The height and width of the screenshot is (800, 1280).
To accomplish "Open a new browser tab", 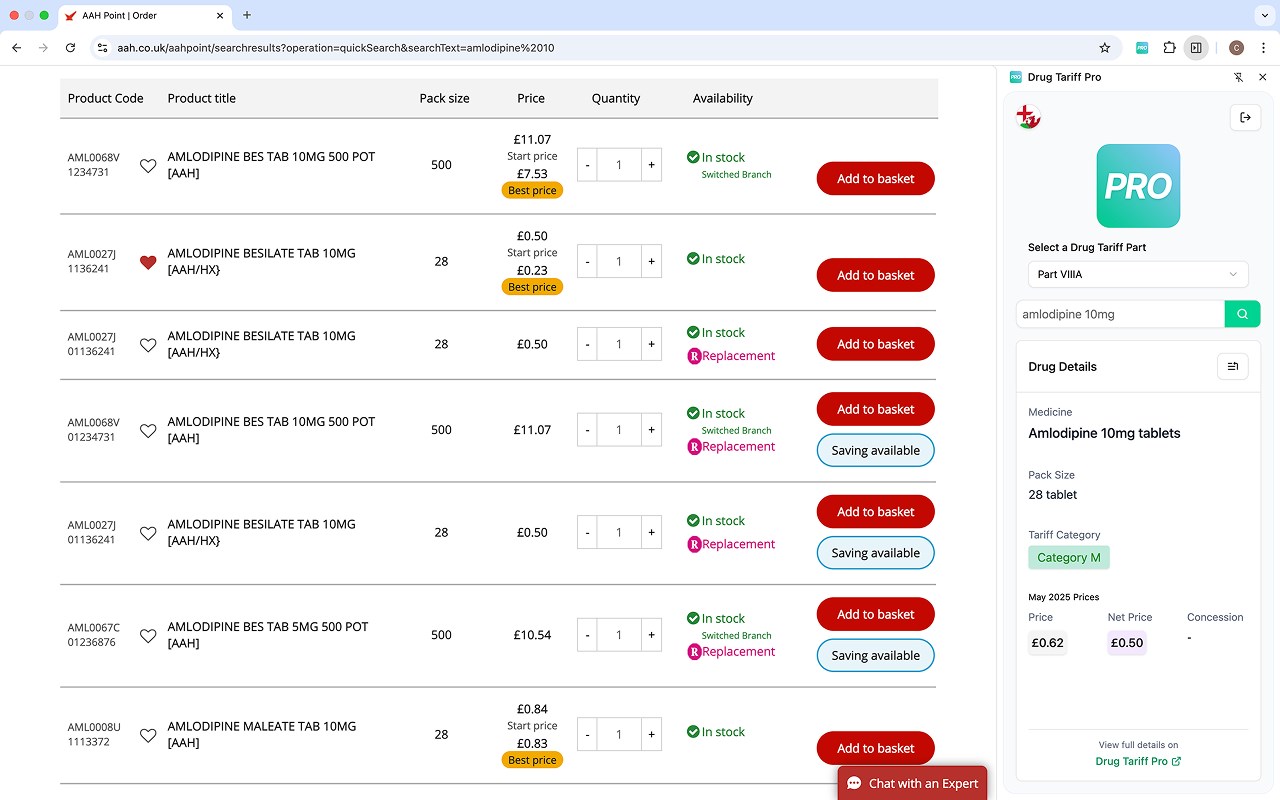I will click(247, 15).
